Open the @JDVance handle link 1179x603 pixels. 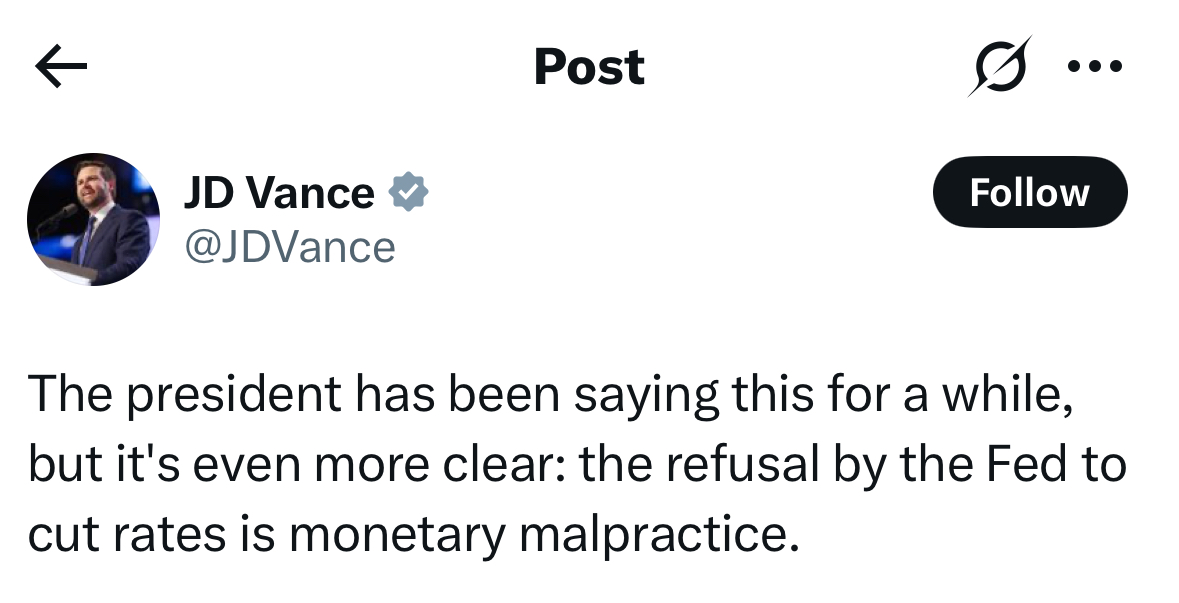289,246
